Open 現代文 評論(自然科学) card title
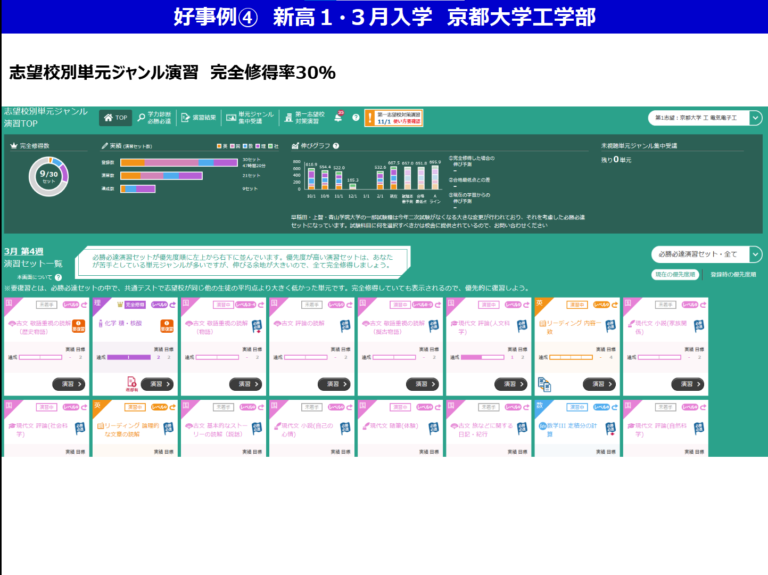This screenshot has width=768, height=575. pos(657,430)
